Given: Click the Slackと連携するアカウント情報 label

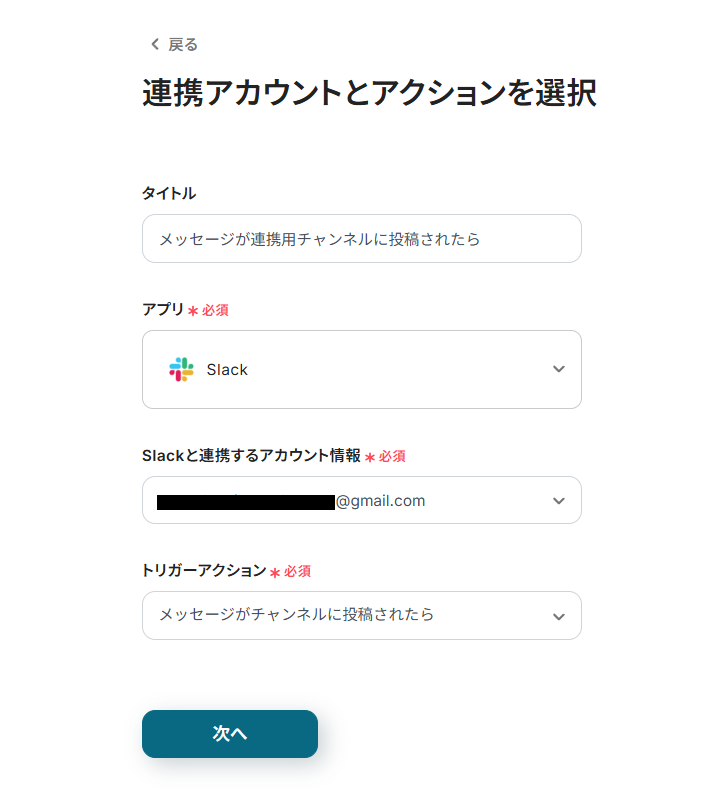Looking at the screenshot, I should (251, 455).
